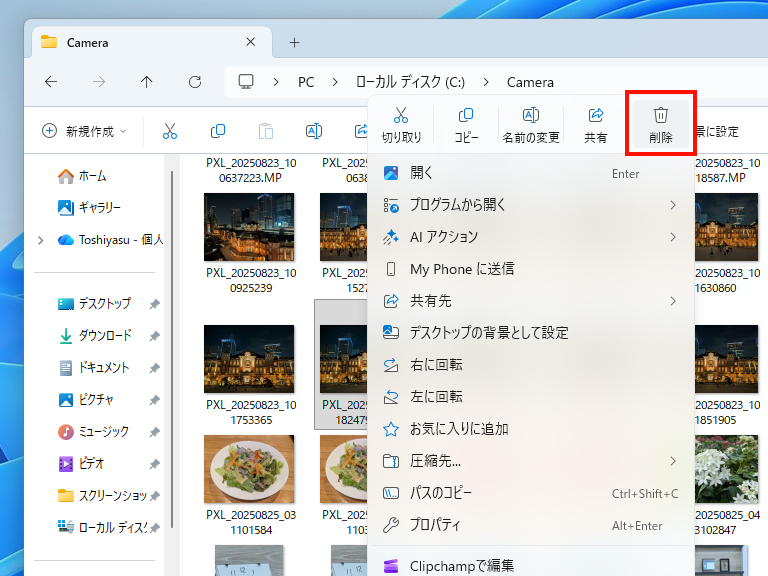Select salad photo PXL_20250825_031101584
This screenshot has width=768, height=576.
249,469
